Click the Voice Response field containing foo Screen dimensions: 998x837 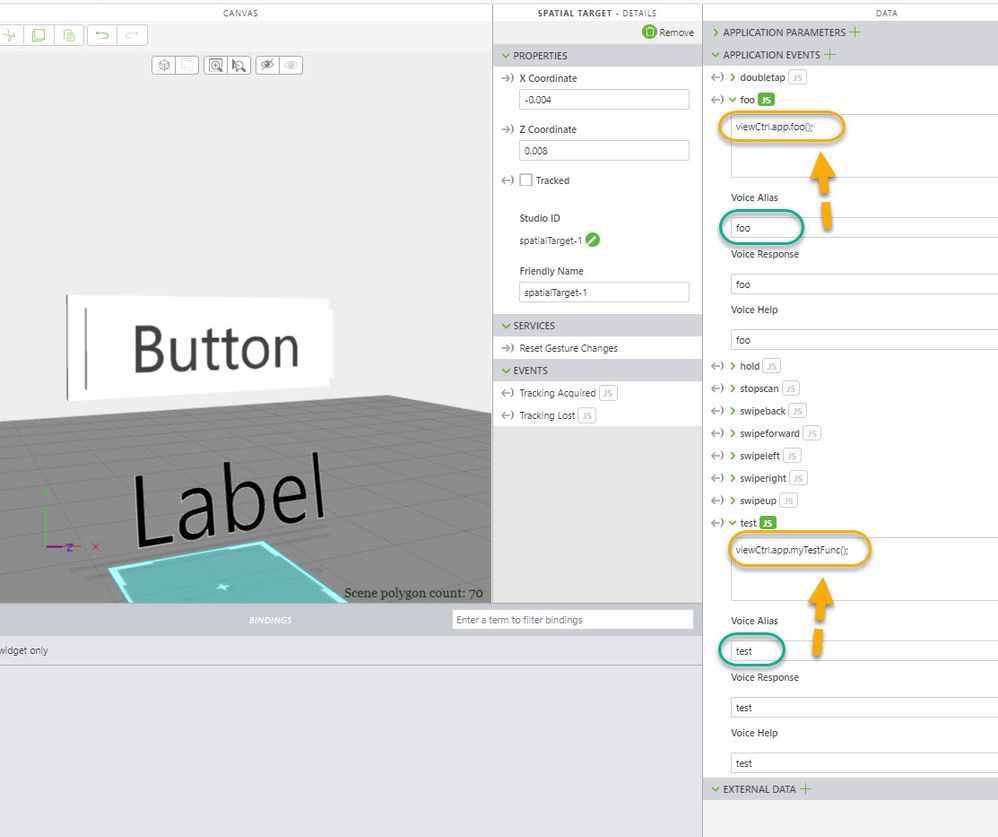point(864,285)
